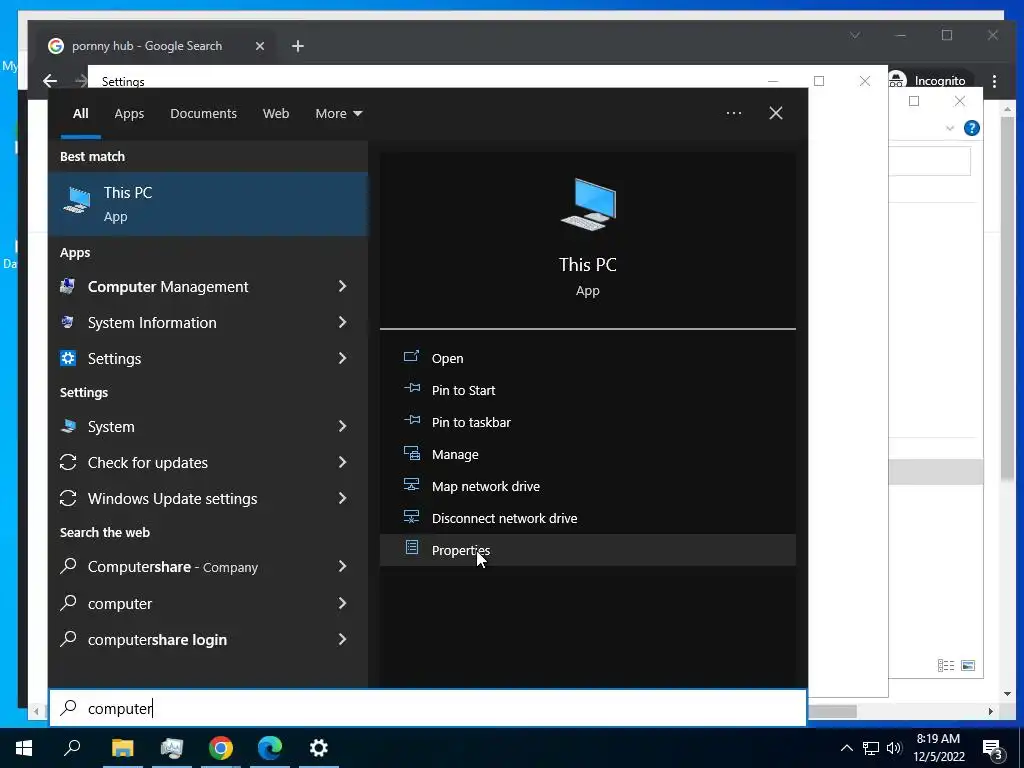Click the Check for updates refresh icon
Image resolution: width=1024 pixels, height=768 pixels.
click(x=68, y=462)
